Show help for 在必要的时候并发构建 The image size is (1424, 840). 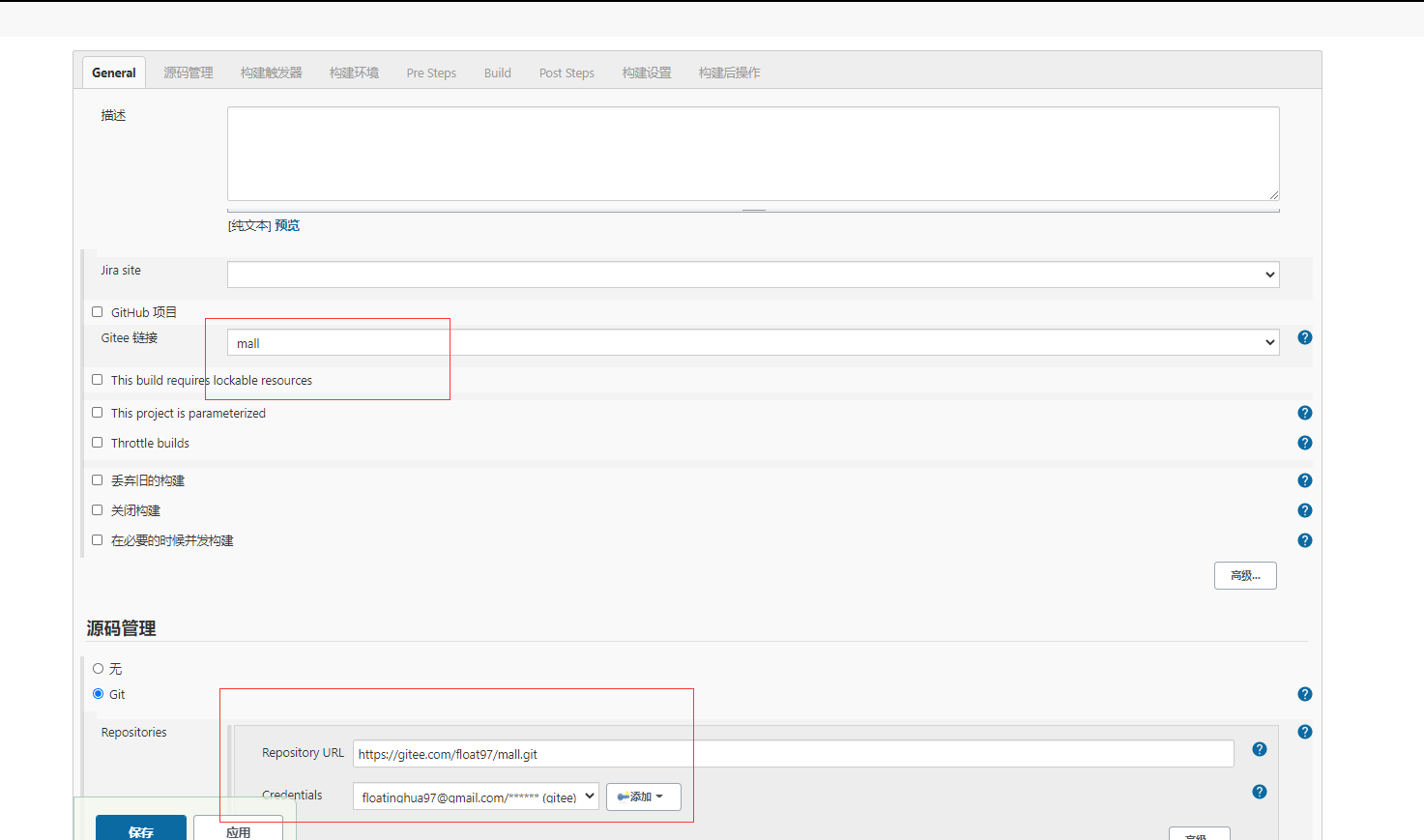click(x=1305, y=540)
